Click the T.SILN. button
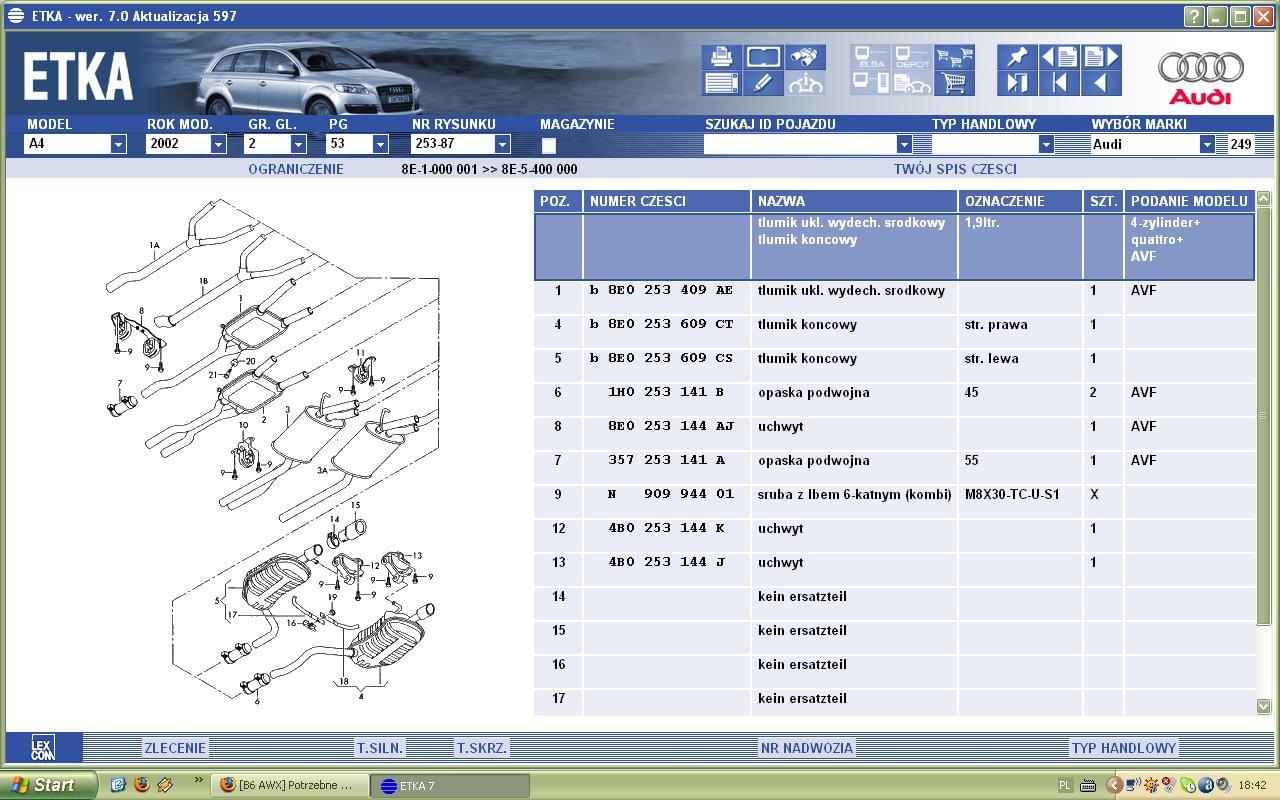The height and width of the screenshot is (800, 1280). [380, 748]
